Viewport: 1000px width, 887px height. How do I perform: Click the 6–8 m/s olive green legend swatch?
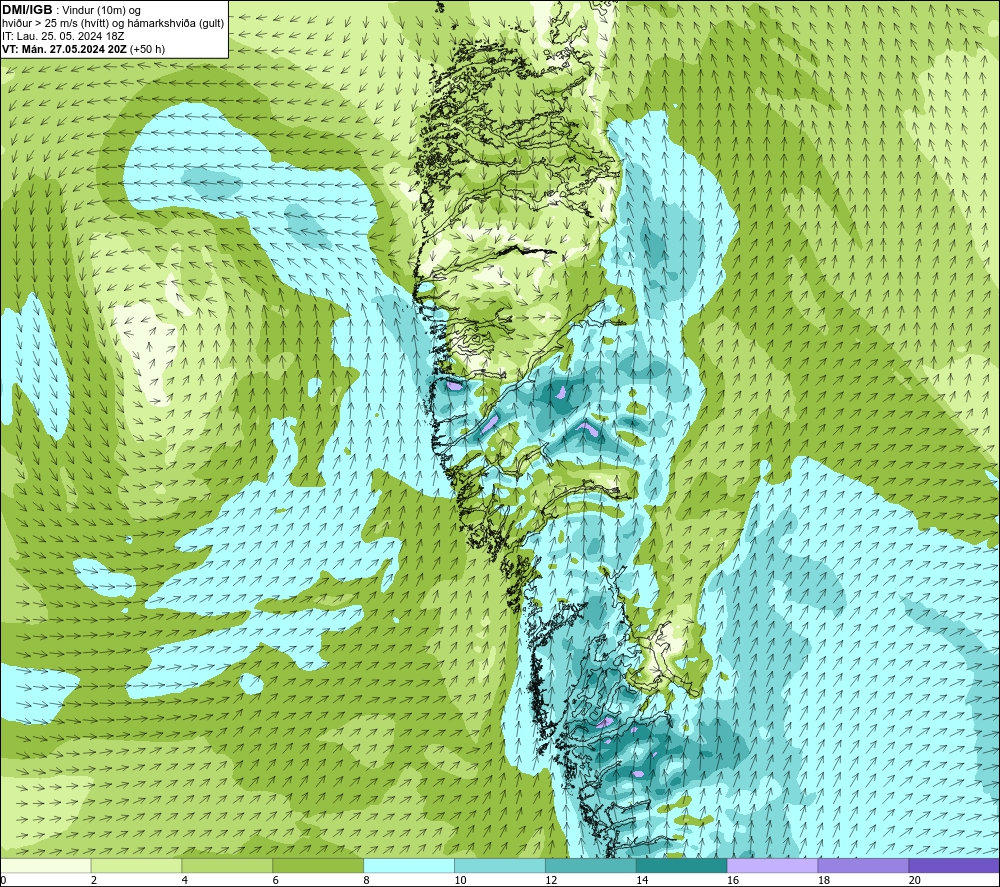[x=318, y=865]
